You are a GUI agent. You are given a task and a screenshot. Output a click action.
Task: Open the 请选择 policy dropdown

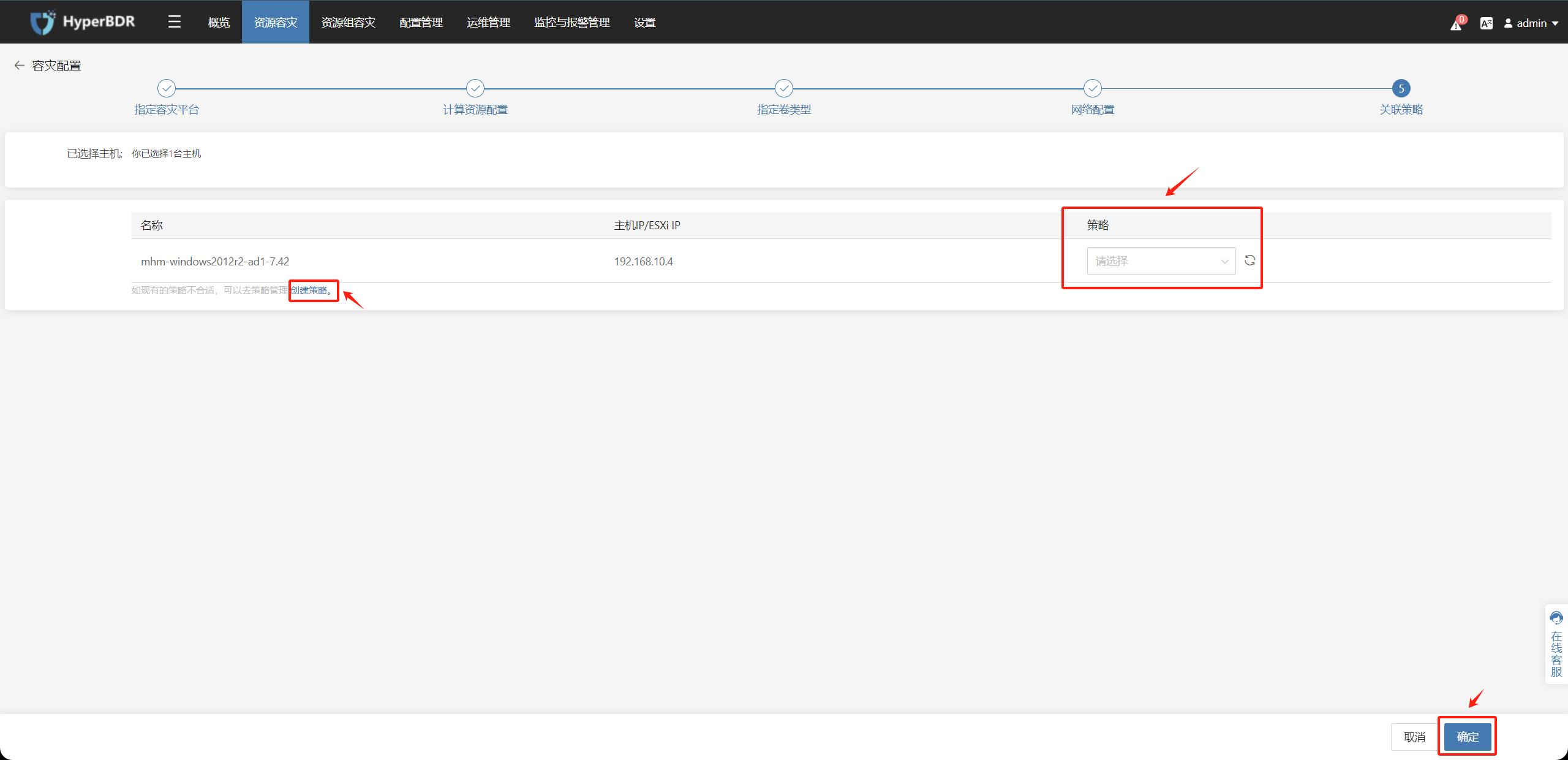[1161, 261]
